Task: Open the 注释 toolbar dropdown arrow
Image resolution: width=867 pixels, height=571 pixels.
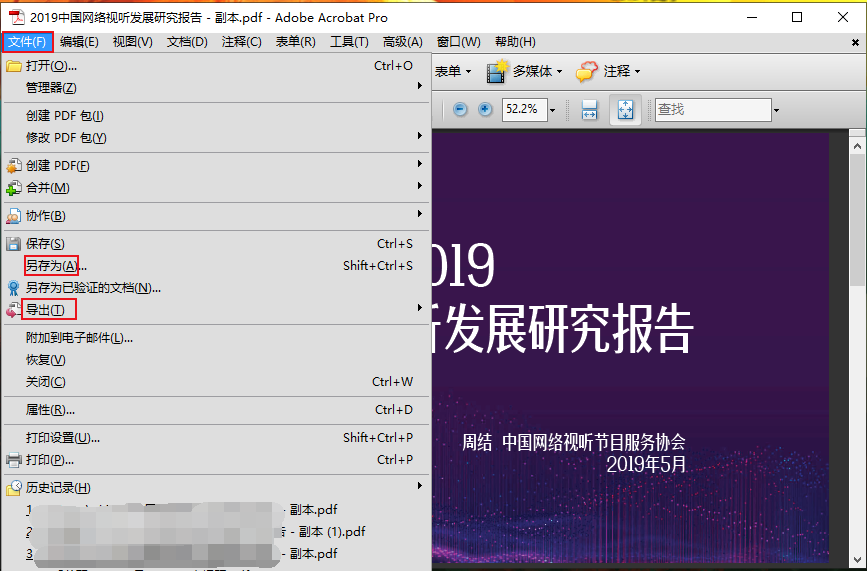Action: tap(638, 71)
